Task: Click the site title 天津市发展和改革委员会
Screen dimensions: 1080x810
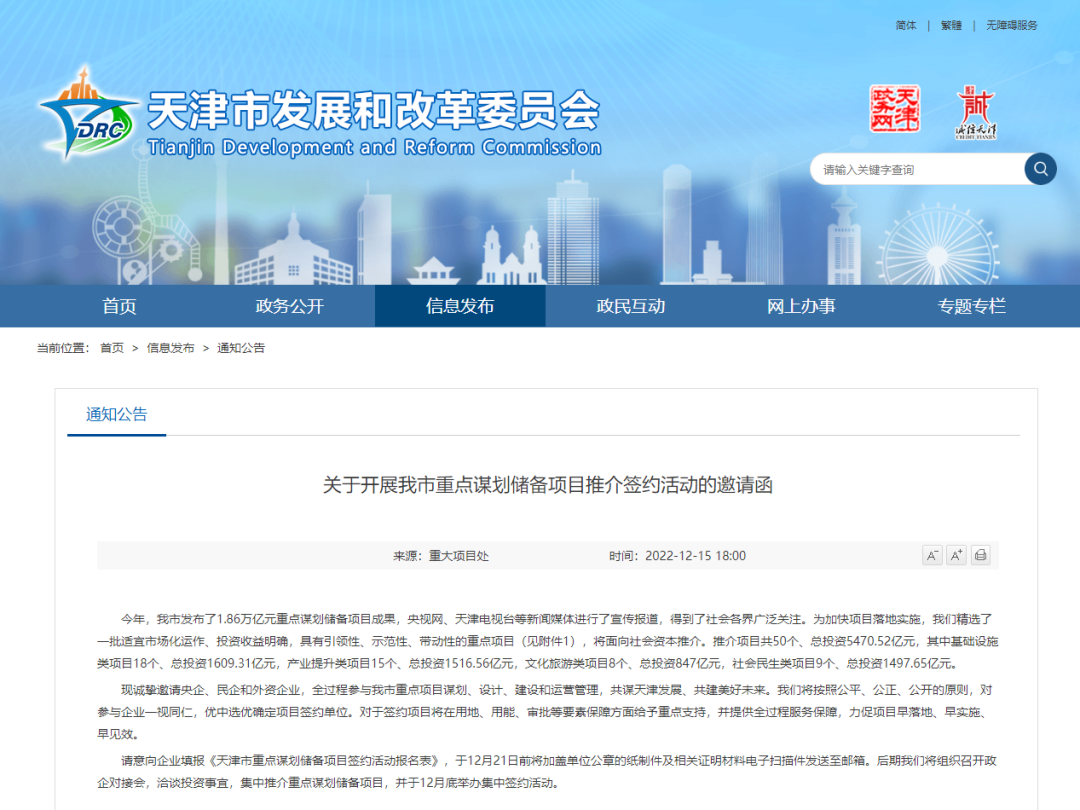Action: [x=374, y=110]
